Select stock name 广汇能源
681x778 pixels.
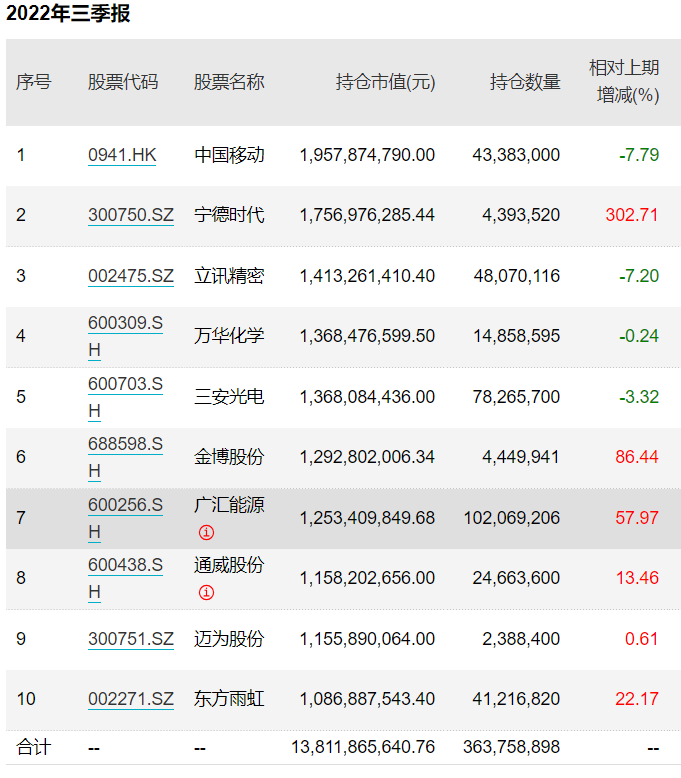(229, 505)
